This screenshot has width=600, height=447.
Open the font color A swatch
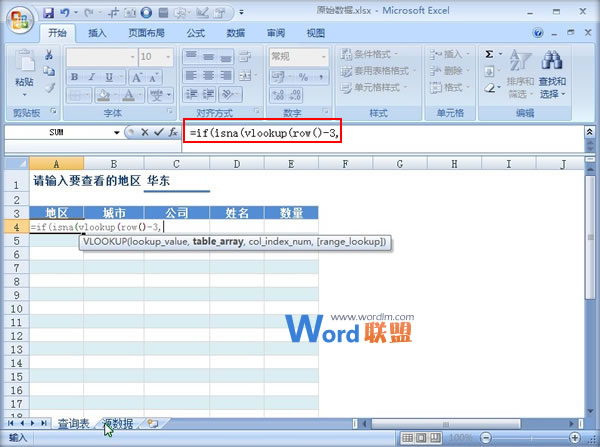(129, 95)
